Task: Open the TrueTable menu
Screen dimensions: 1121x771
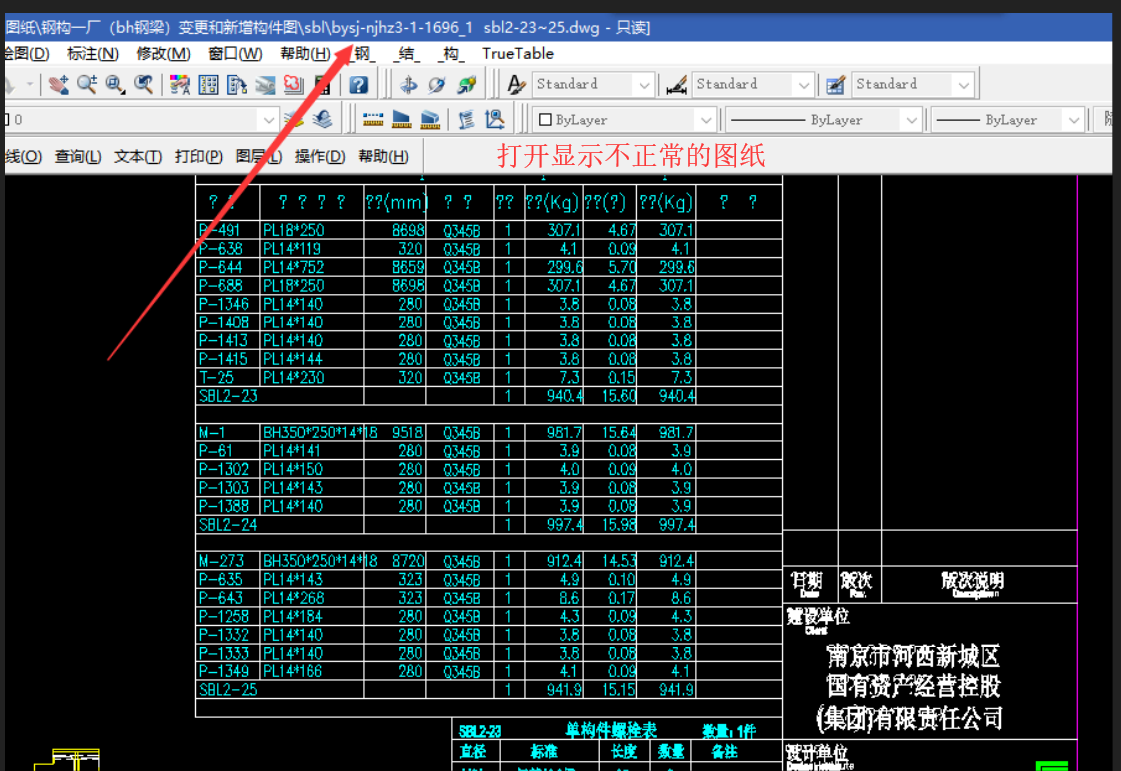Action: tap(518, 54)
